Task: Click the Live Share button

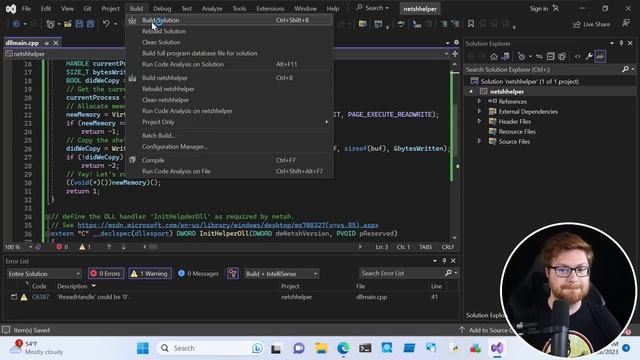Action: [591, 24]
